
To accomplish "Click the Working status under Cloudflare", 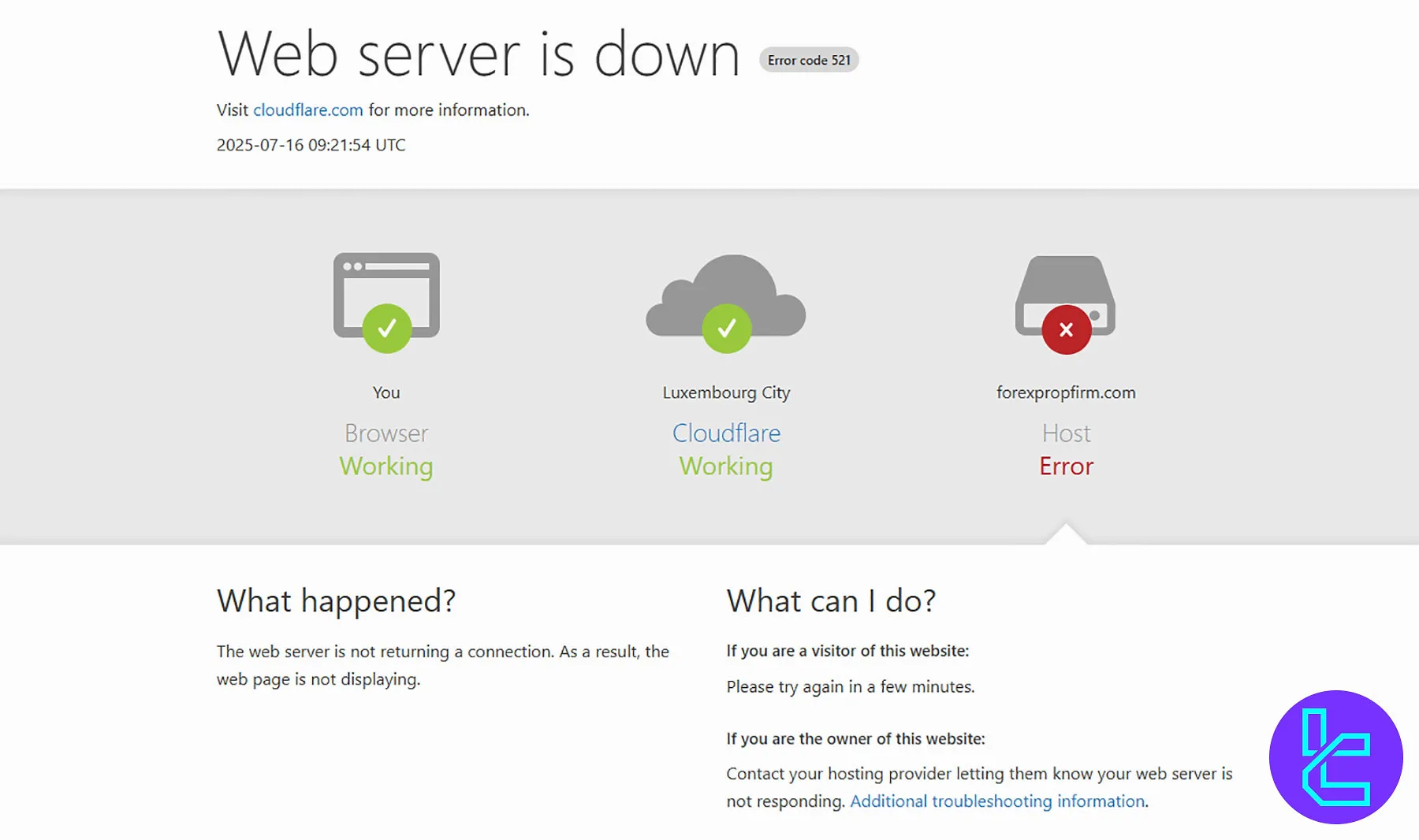I will (x=726, y=466).
